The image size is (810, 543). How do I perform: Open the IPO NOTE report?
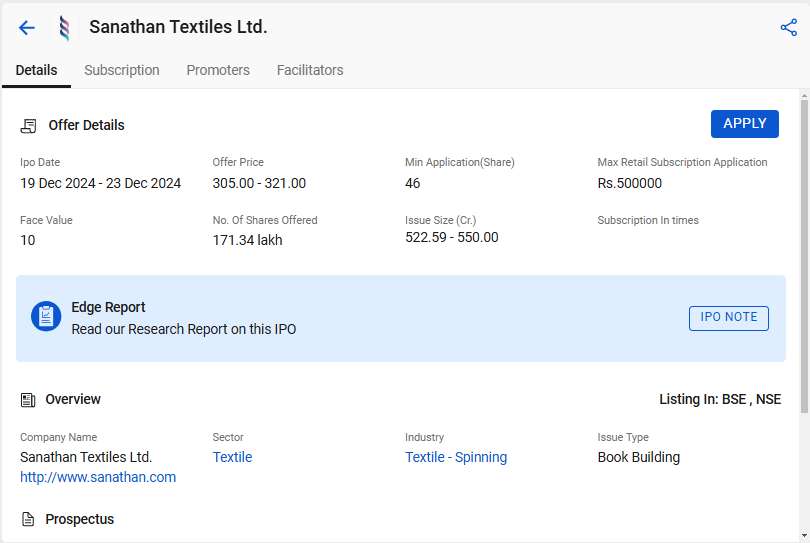click(x=728, y=318)
